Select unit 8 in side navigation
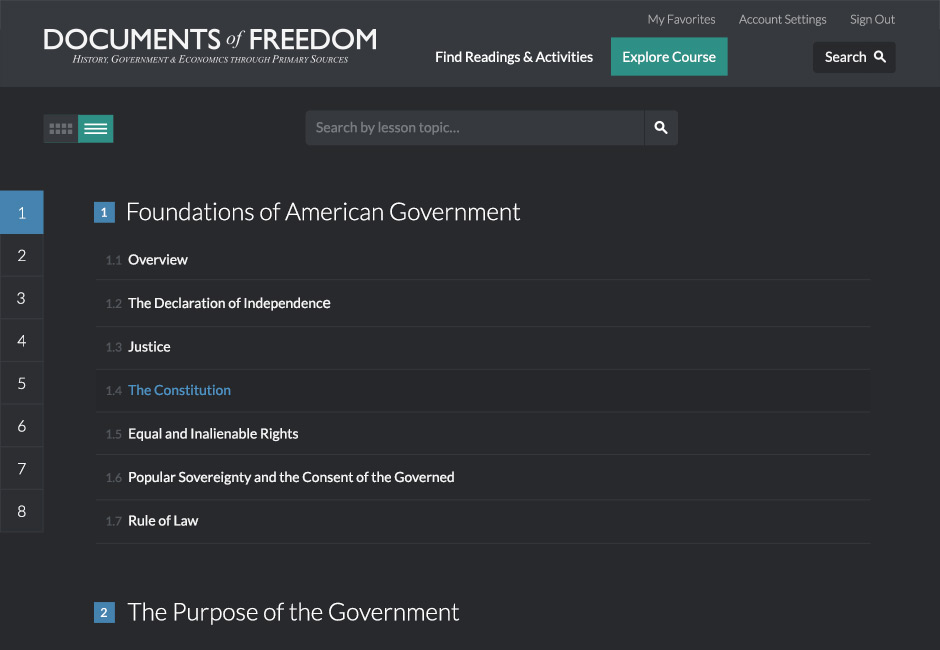The height and width of the screenshot is (650, 940). [x=22, y=511]
